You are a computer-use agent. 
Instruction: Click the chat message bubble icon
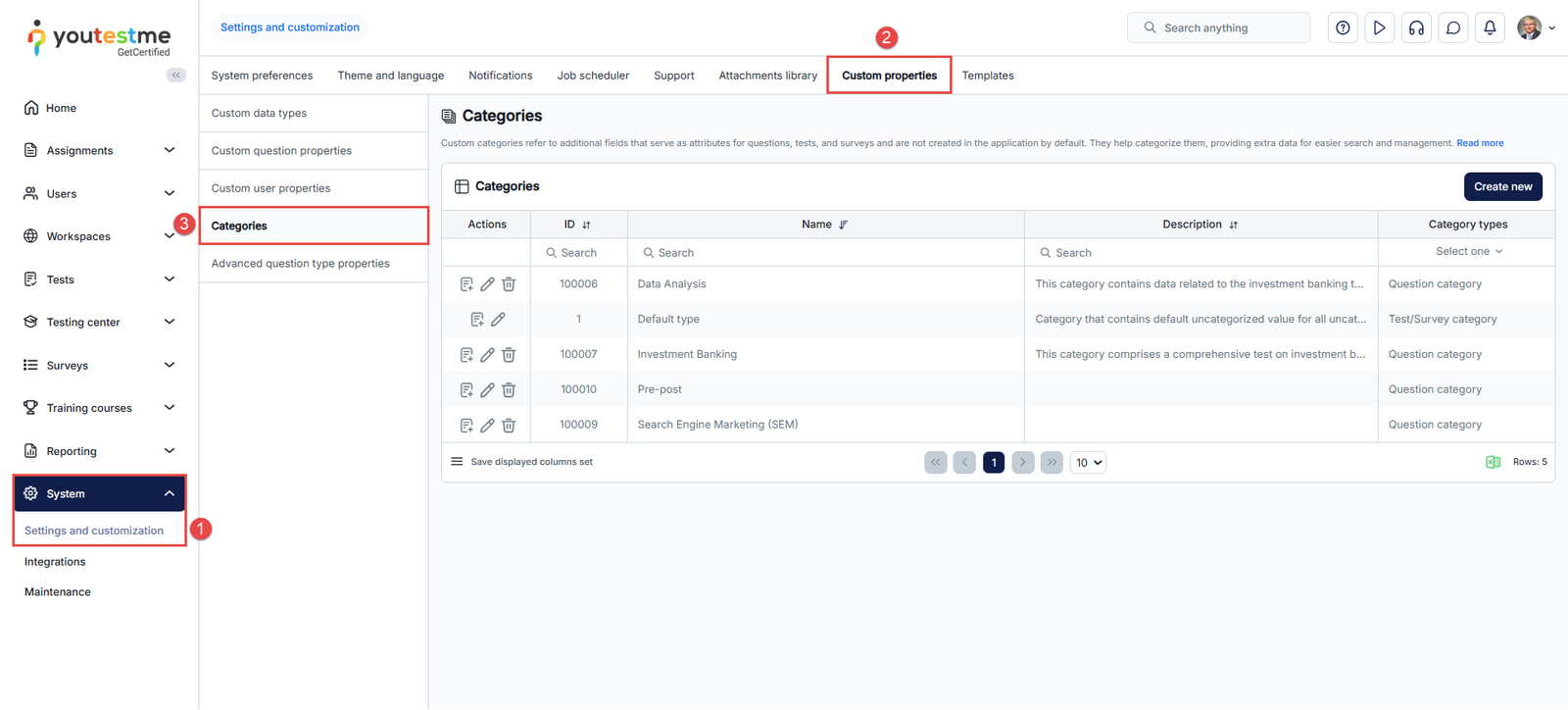click(x=1453, y=28)
